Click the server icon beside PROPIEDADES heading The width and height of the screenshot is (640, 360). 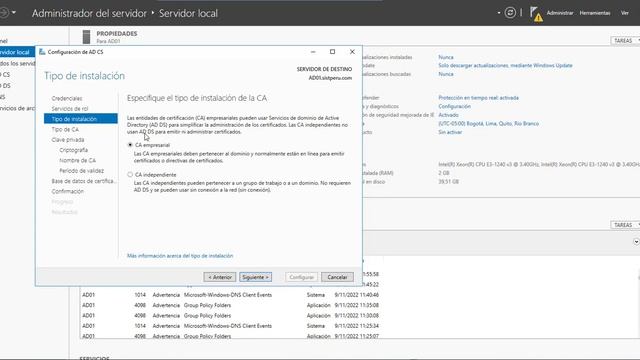point(86,37)
